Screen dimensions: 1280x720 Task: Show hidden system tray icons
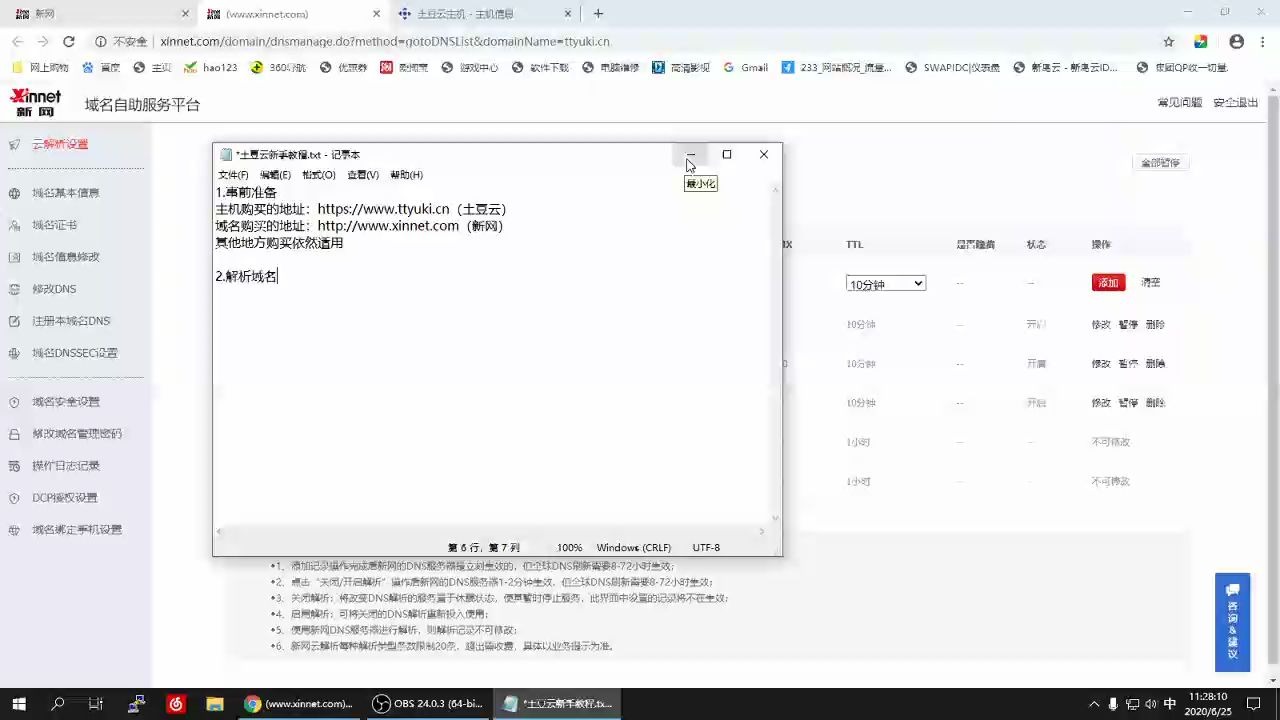point(1093,704)
